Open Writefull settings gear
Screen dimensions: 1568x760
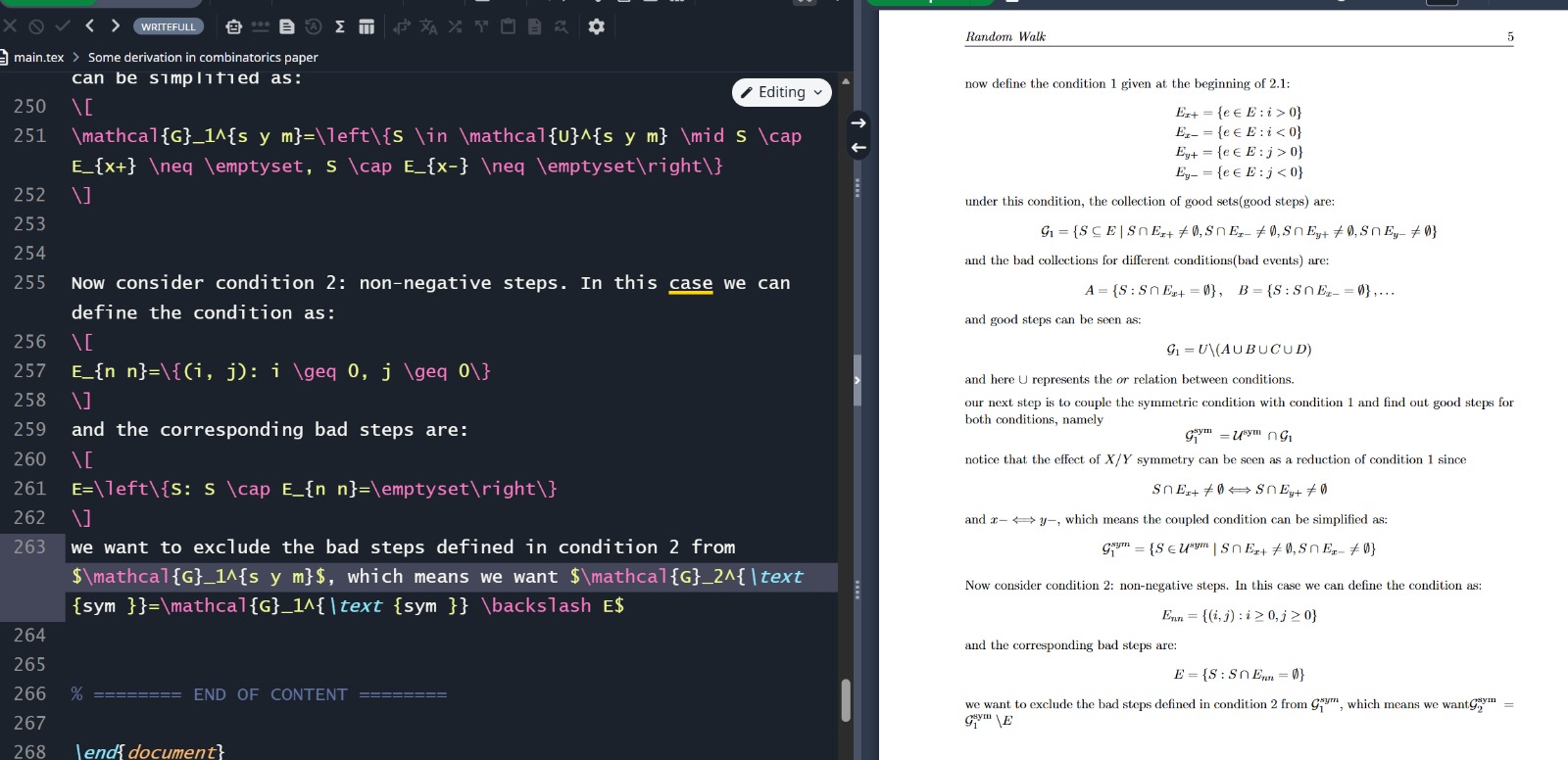(596, 26)
